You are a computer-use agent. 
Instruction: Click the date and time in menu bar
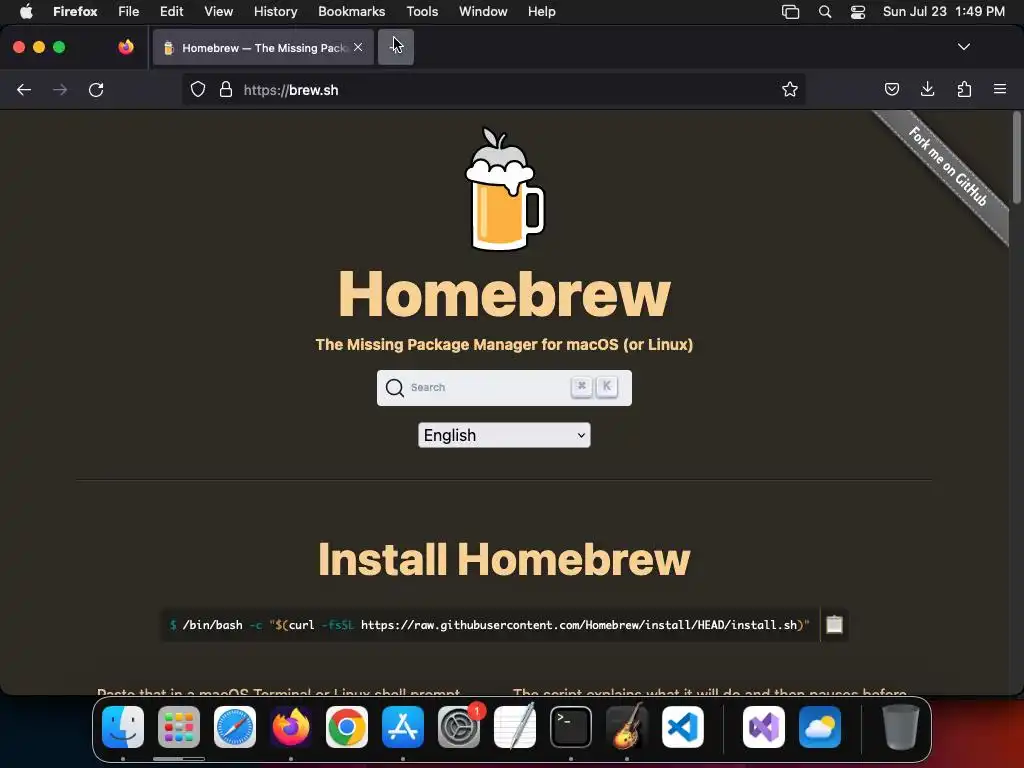[x=944, y=11]
